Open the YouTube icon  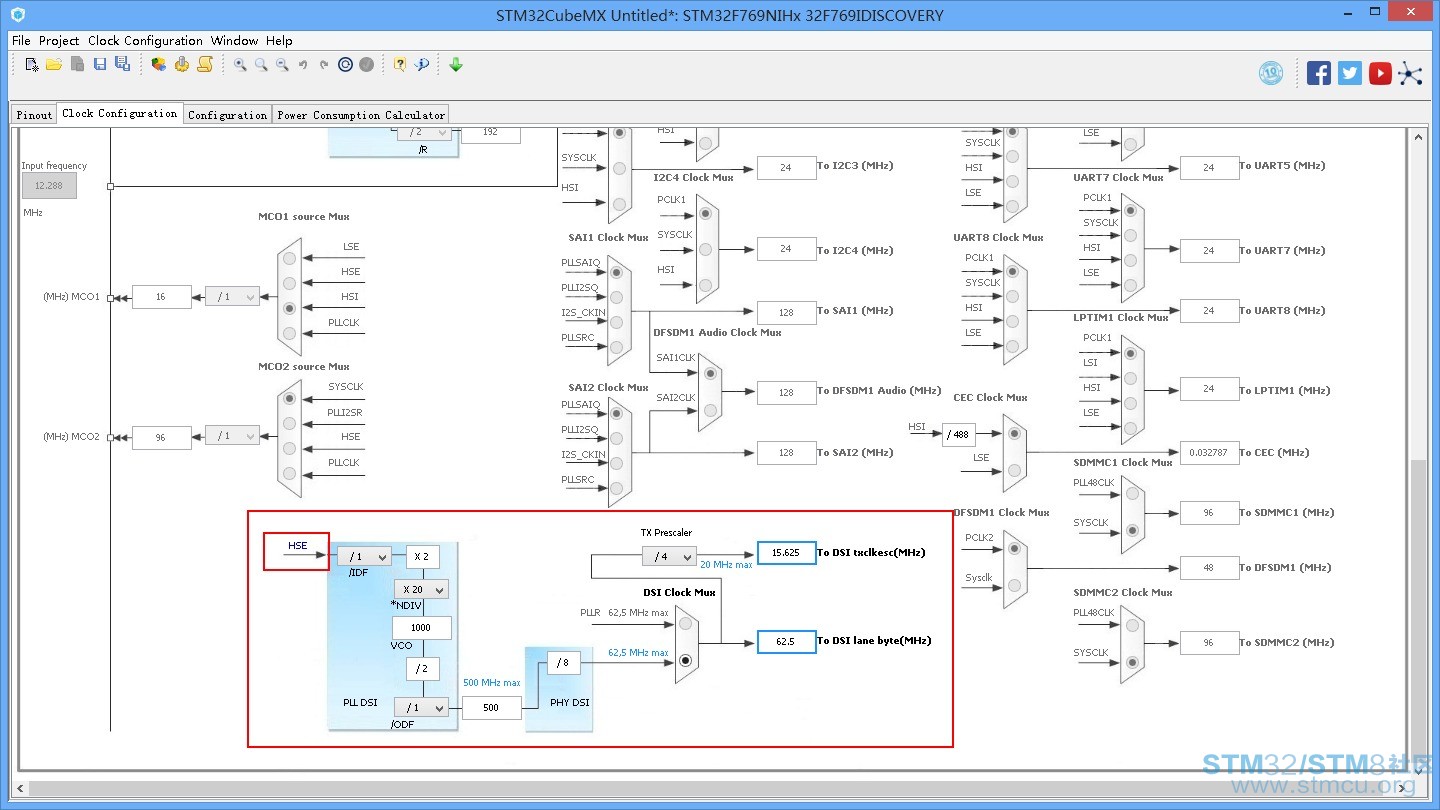1381,73
